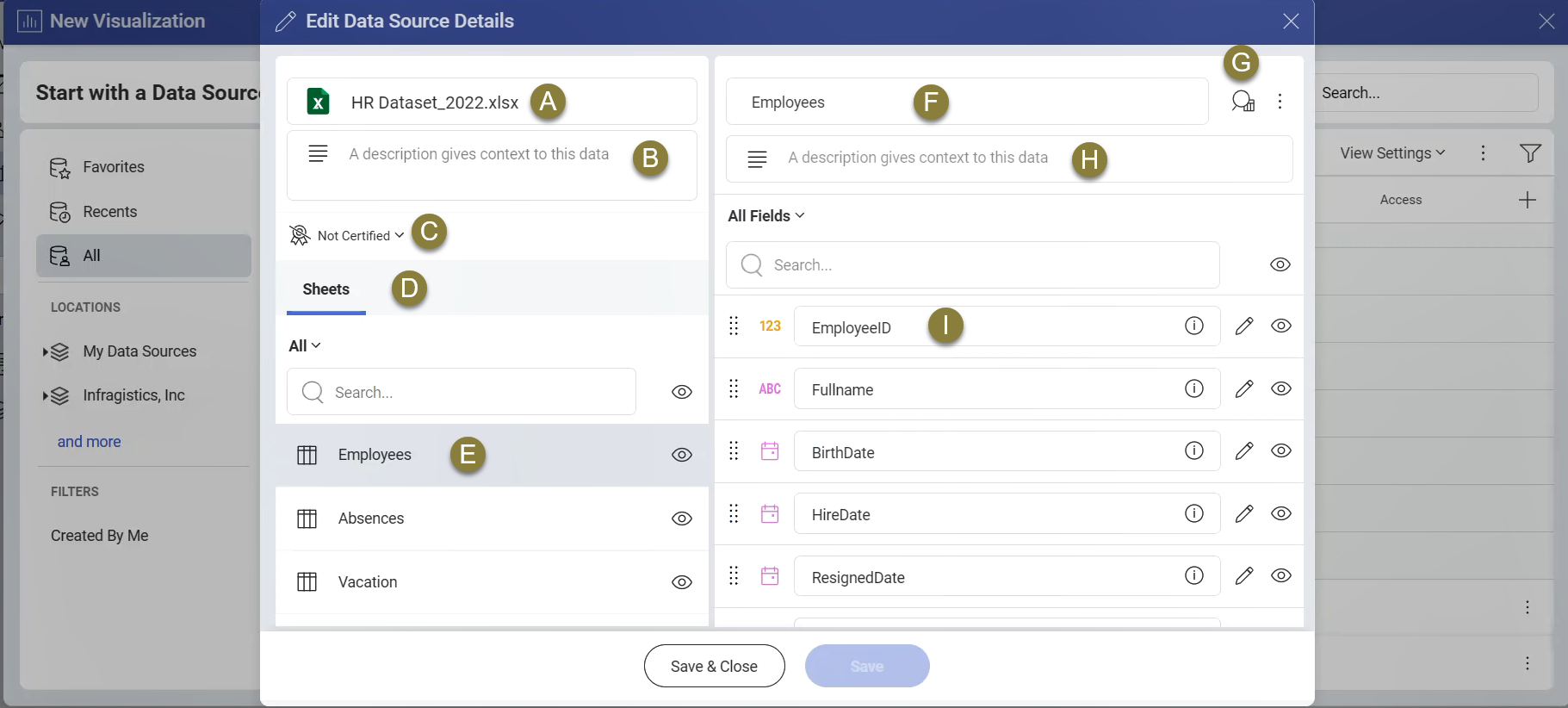Close the Edit Data Source Details dialog

tap(1291, 22)
